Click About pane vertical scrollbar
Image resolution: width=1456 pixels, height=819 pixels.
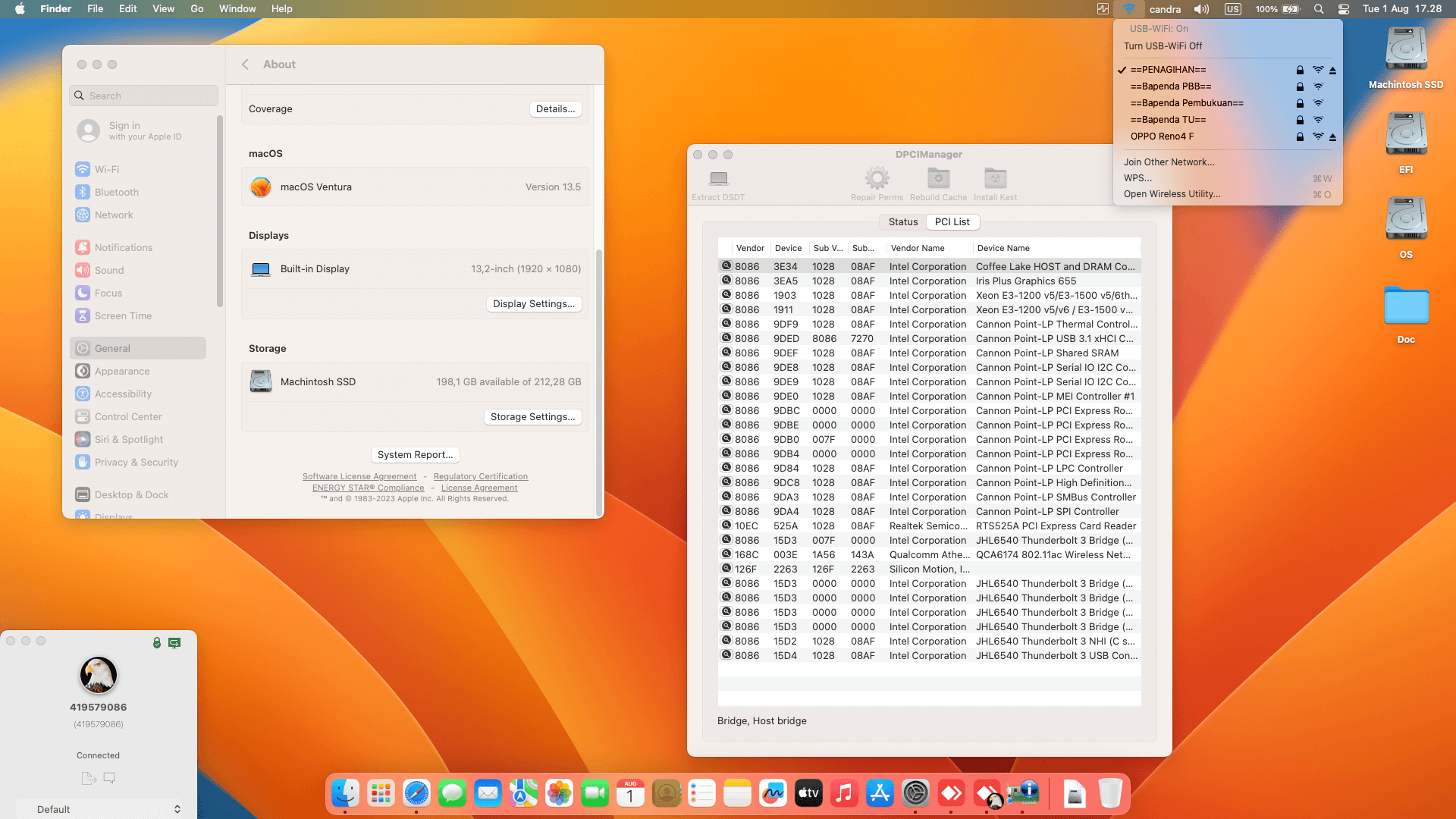click(x=599, y=381)
